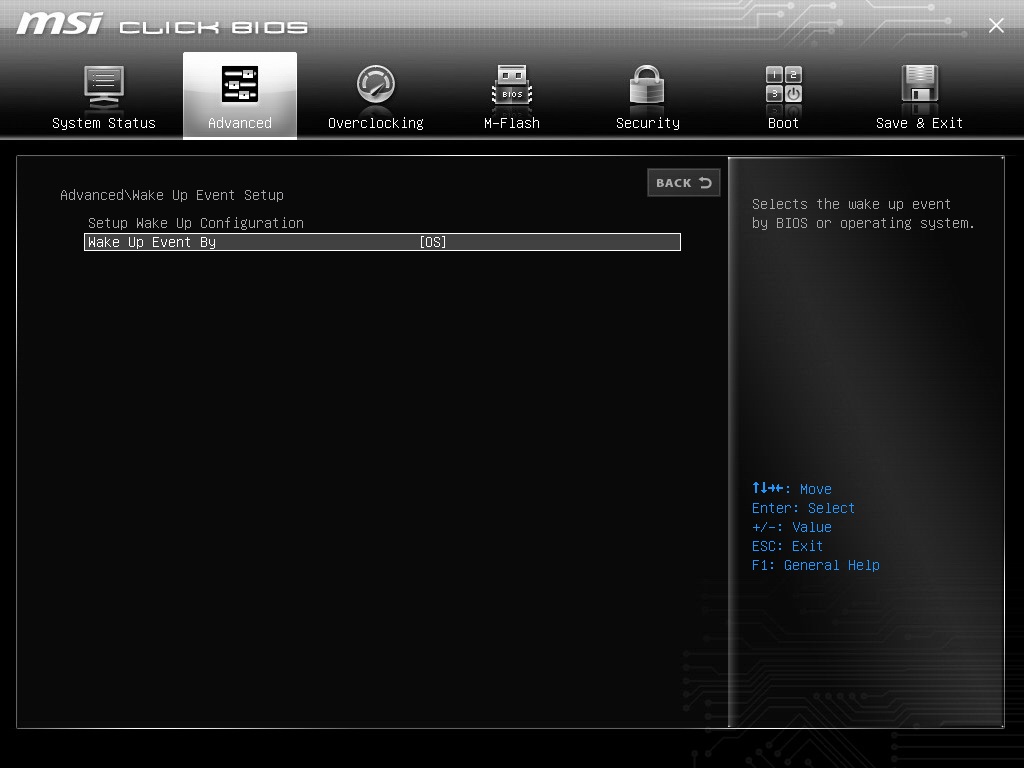Viewport: 1024px width, 768px height.
Task: Open the Overclocking gauge icon
Action: pyautogui.click(x=376, y=84)
